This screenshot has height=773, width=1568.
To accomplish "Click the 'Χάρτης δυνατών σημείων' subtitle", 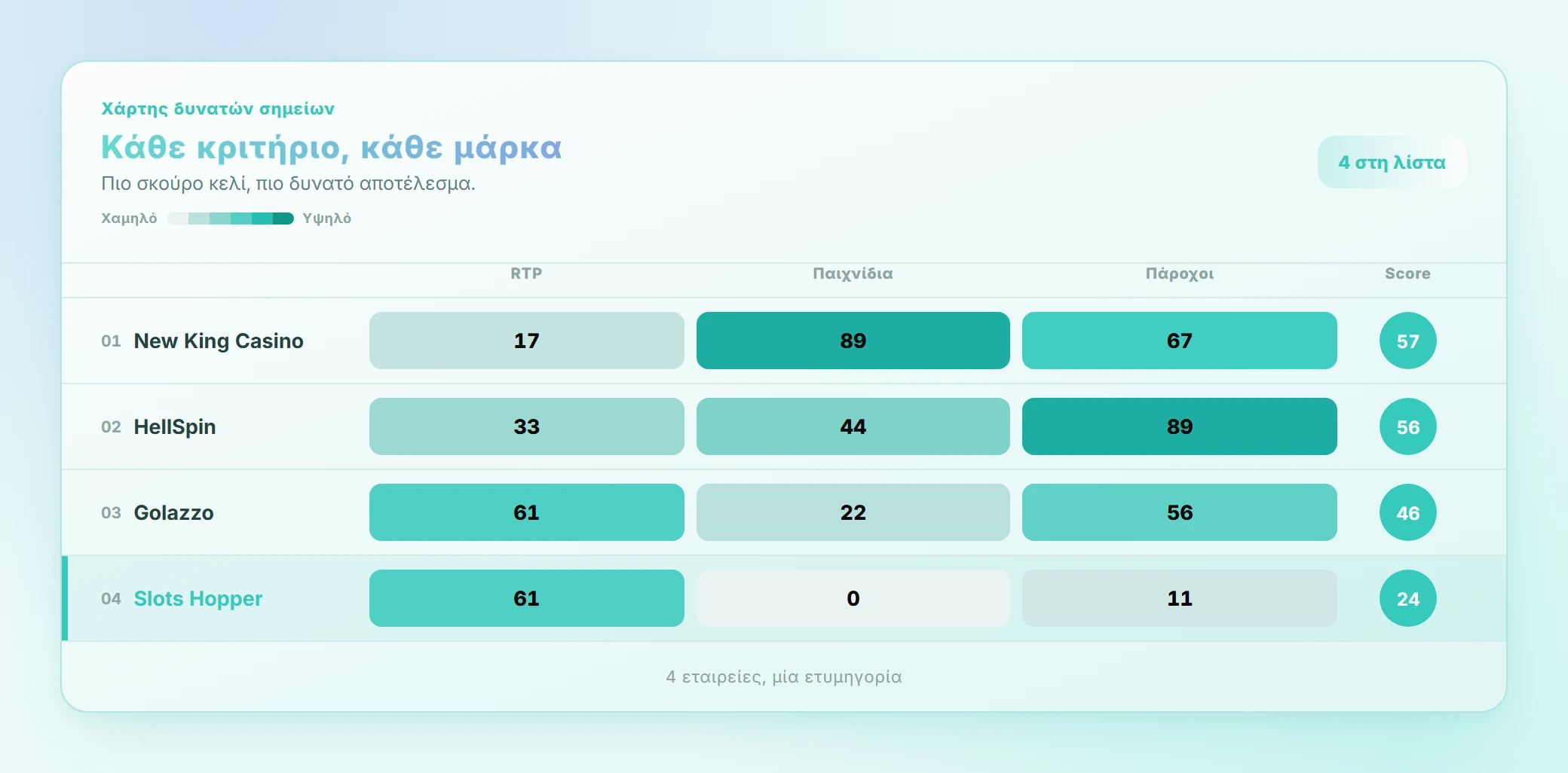I will (218, 108).
